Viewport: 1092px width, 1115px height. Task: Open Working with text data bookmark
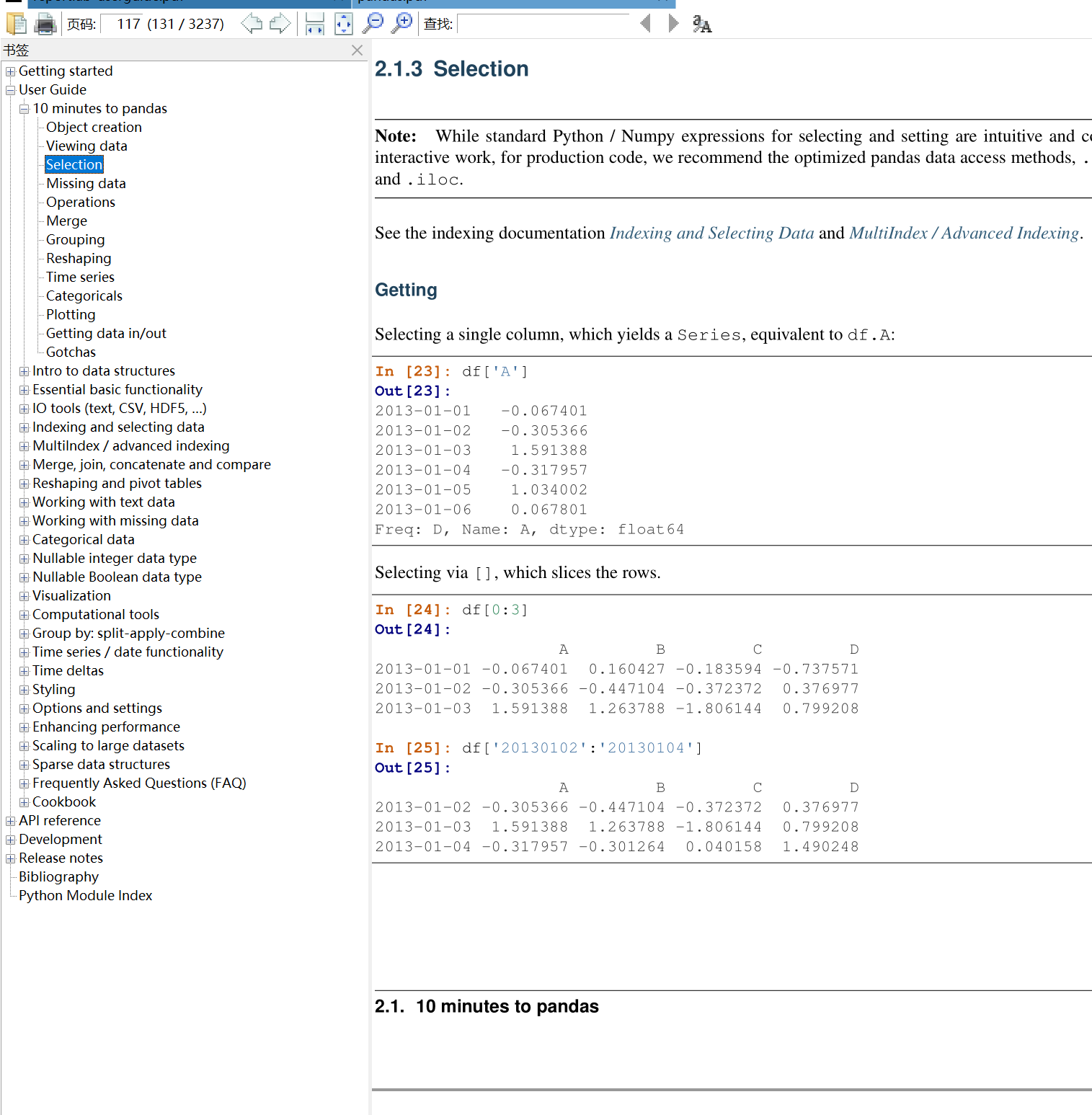[x=103, y=502]
